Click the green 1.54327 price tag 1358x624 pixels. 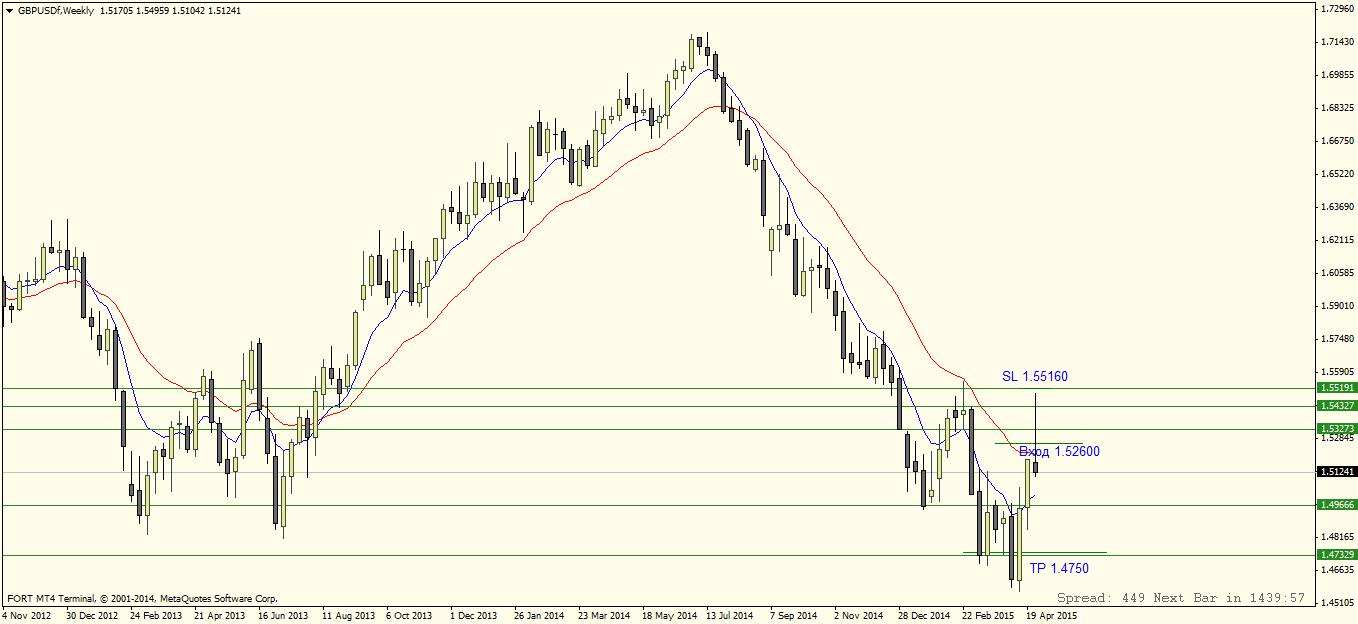[x=1337, y=406]
